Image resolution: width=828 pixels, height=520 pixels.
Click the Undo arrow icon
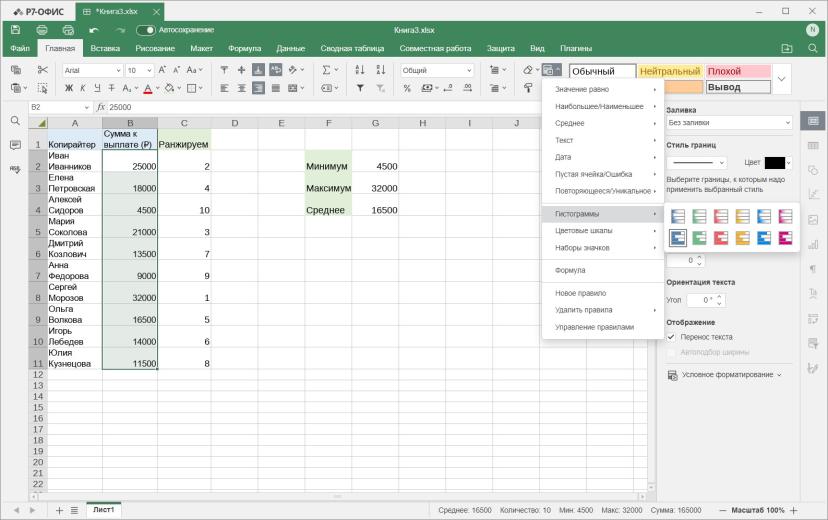click(94, 30)
